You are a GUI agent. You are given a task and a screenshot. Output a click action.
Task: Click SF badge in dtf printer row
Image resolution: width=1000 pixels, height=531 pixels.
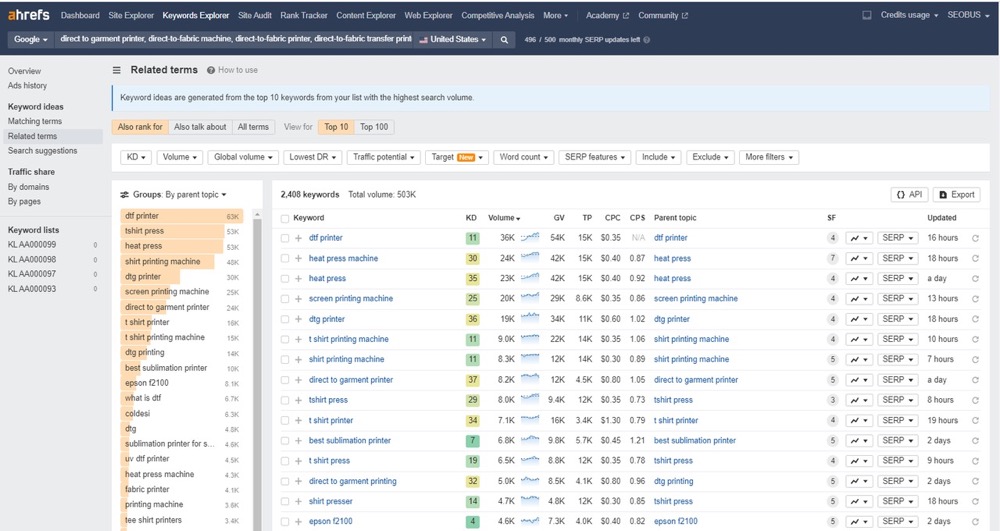(x=832, y=238)
